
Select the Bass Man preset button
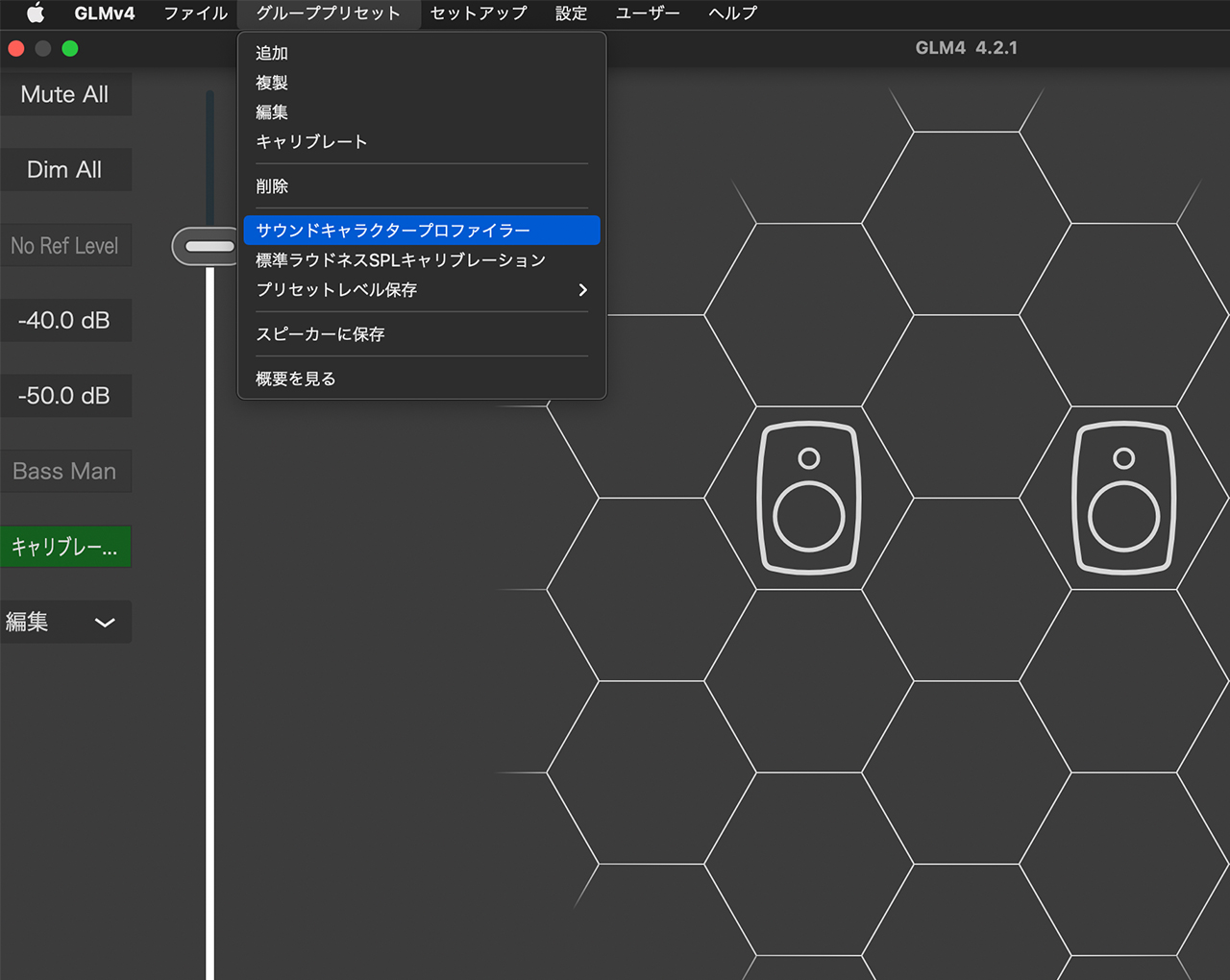click(x=65, y=471)
